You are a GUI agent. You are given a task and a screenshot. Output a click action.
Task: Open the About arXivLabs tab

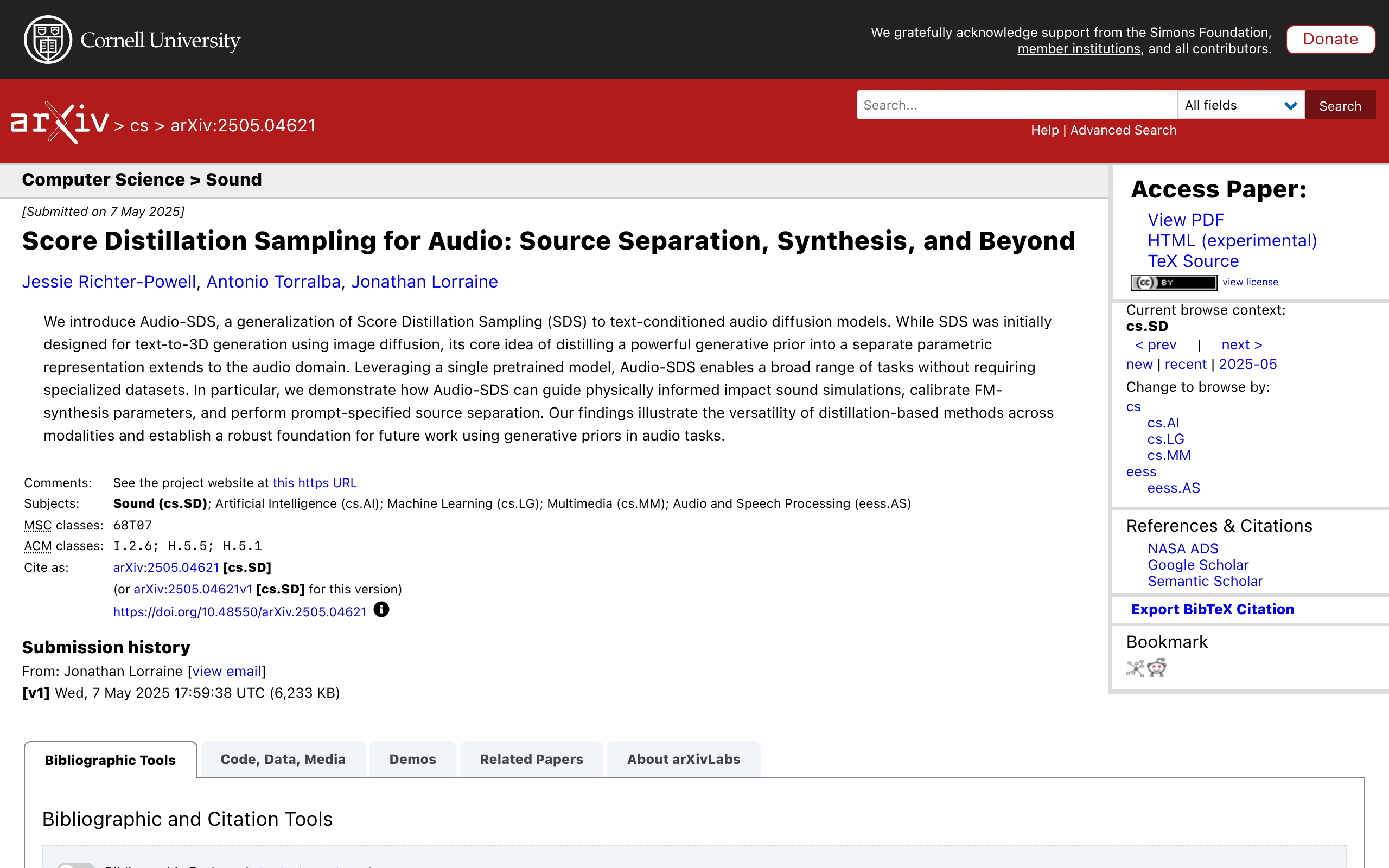click(x=684, y=759)
